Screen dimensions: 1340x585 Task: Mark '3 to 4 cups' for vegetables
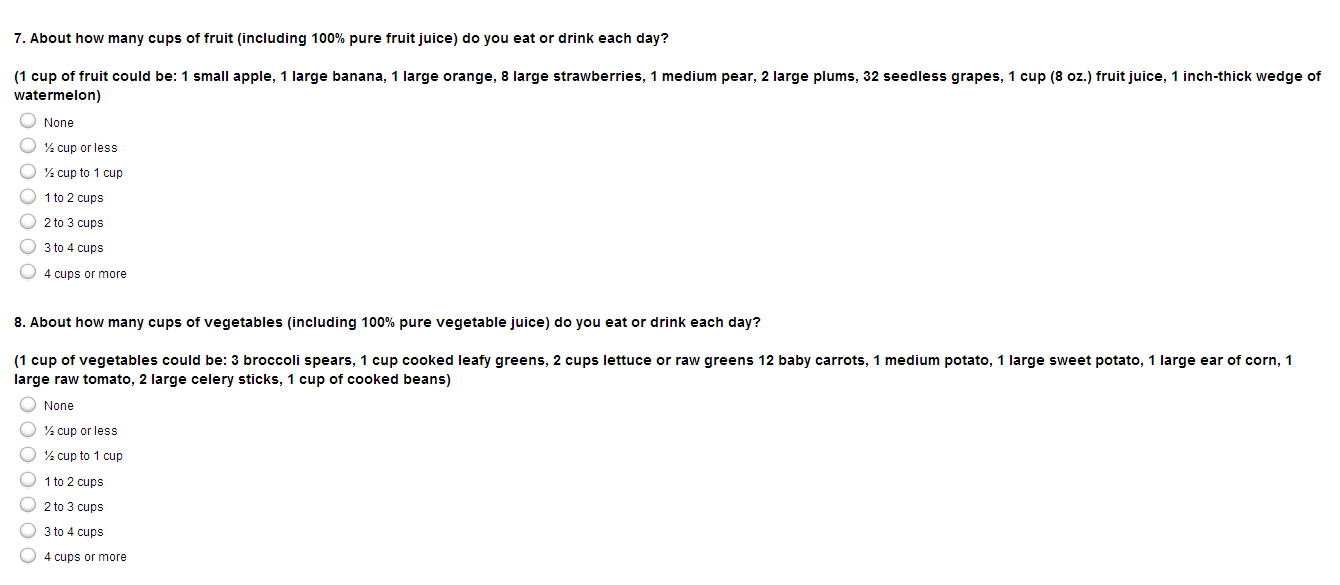[28, 531]
